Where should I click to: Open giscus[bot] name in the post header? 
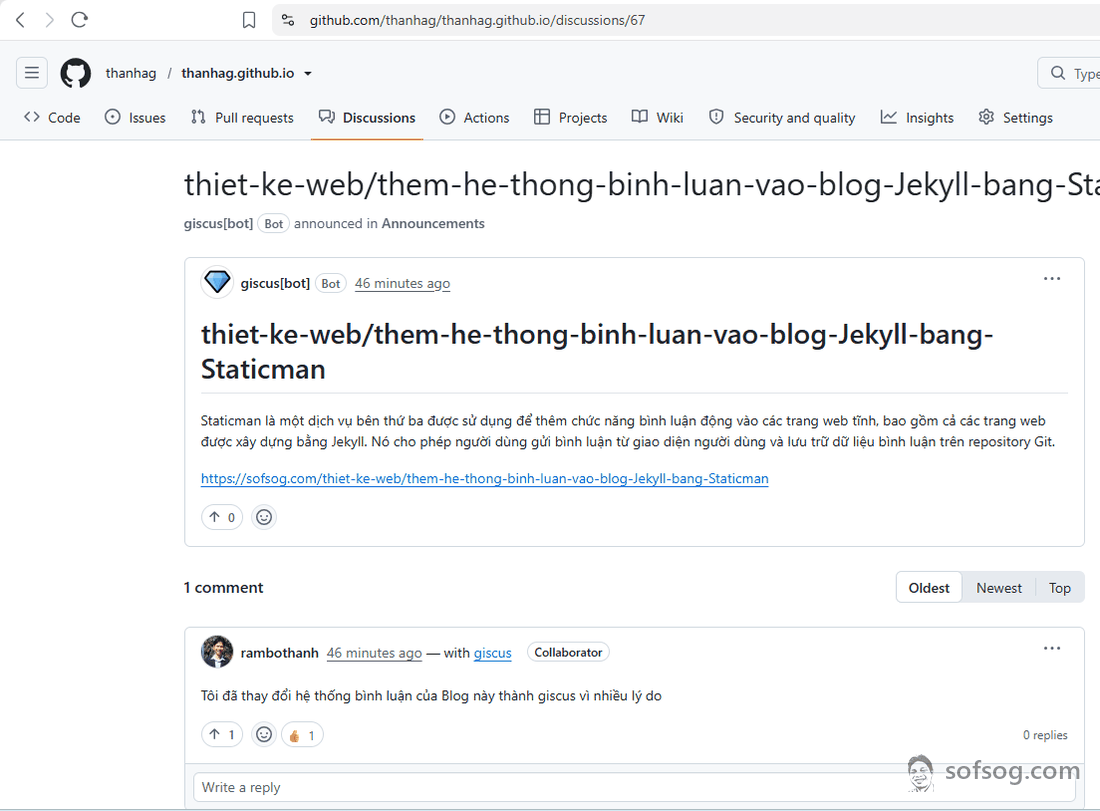tap(275, 283)
